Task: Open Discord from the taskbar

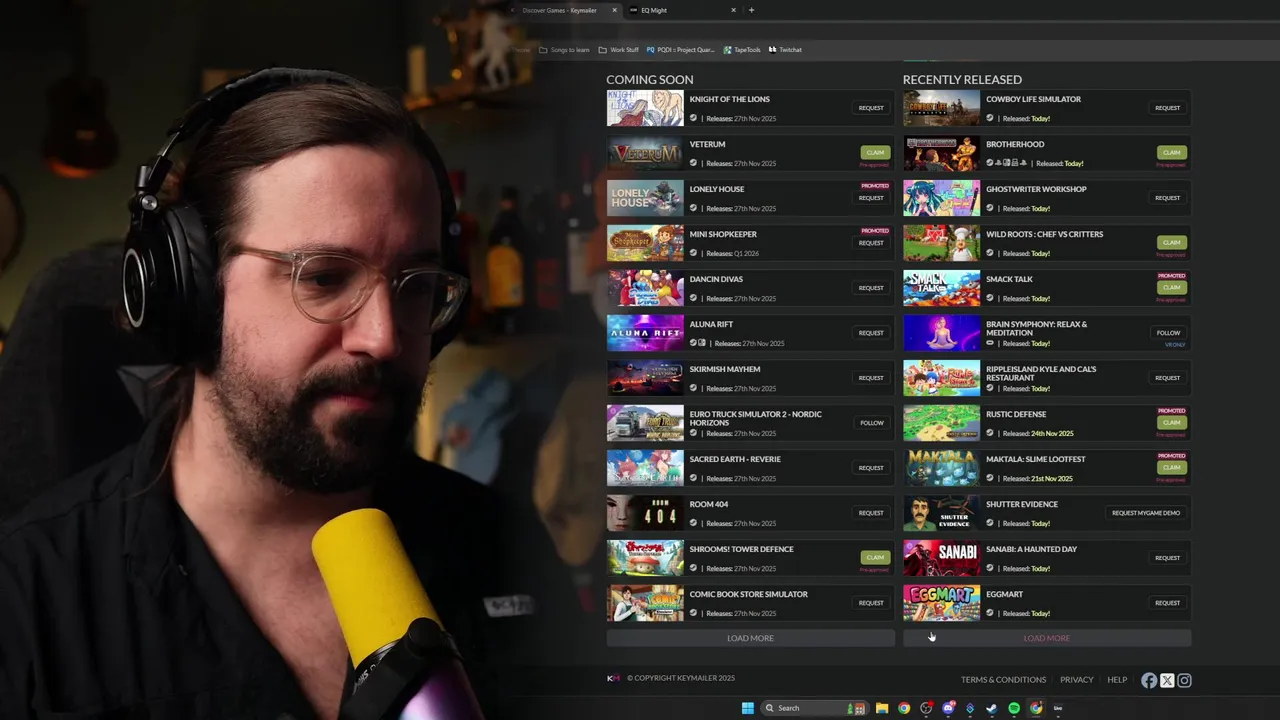Action: click(x=948, y=708)
